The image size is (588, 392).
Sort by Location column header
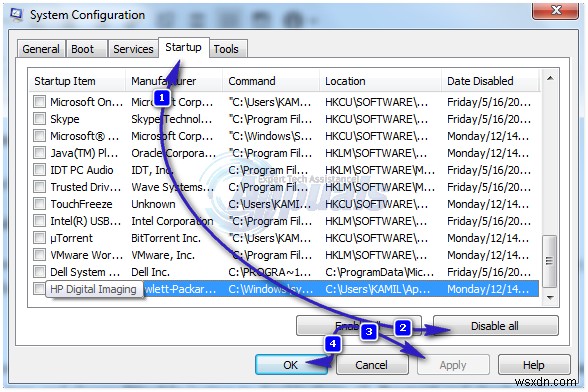(x=380, y=81)
